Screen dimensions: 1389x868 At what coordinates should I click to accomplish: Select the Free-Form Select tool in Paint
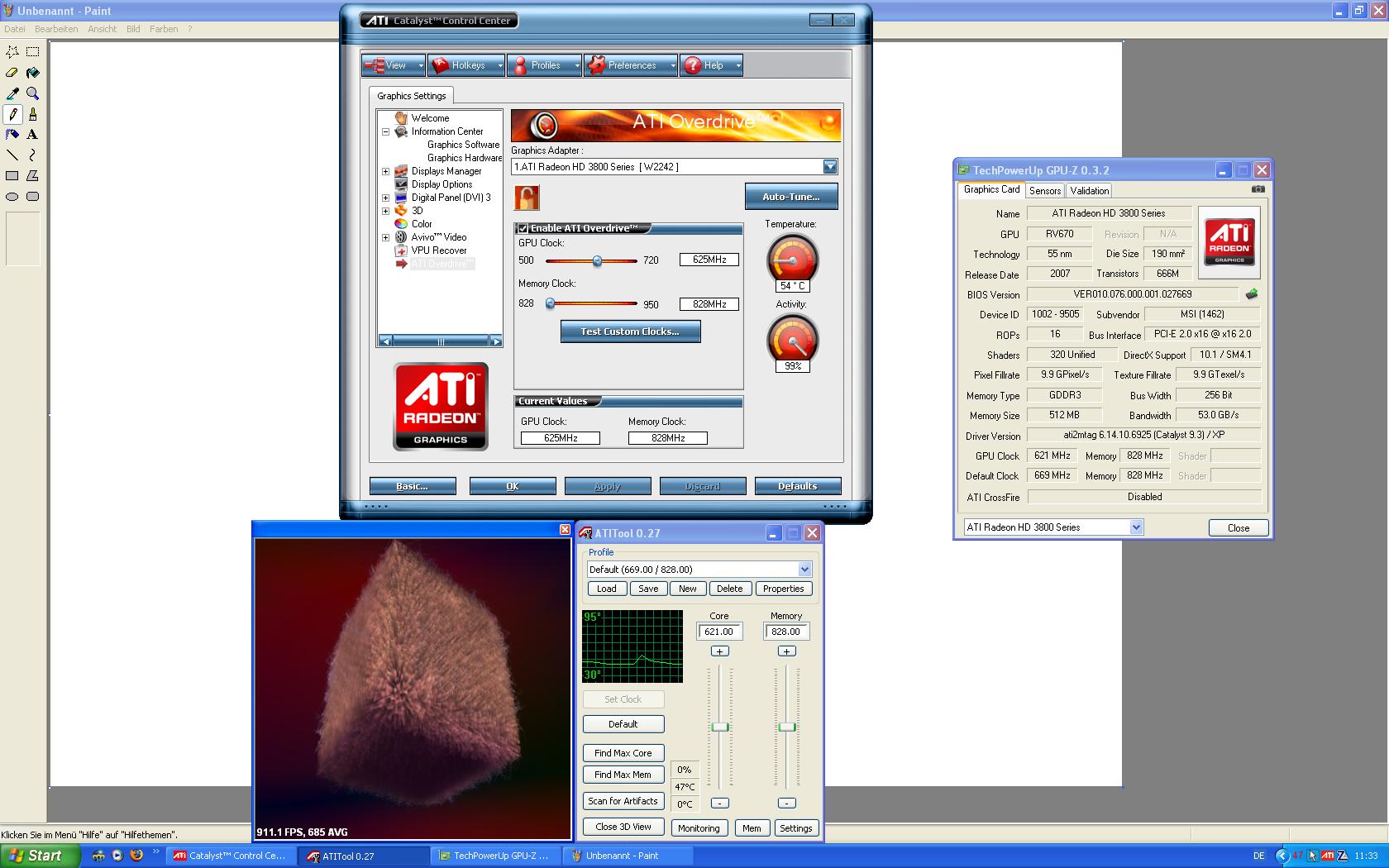pos(12,52)
